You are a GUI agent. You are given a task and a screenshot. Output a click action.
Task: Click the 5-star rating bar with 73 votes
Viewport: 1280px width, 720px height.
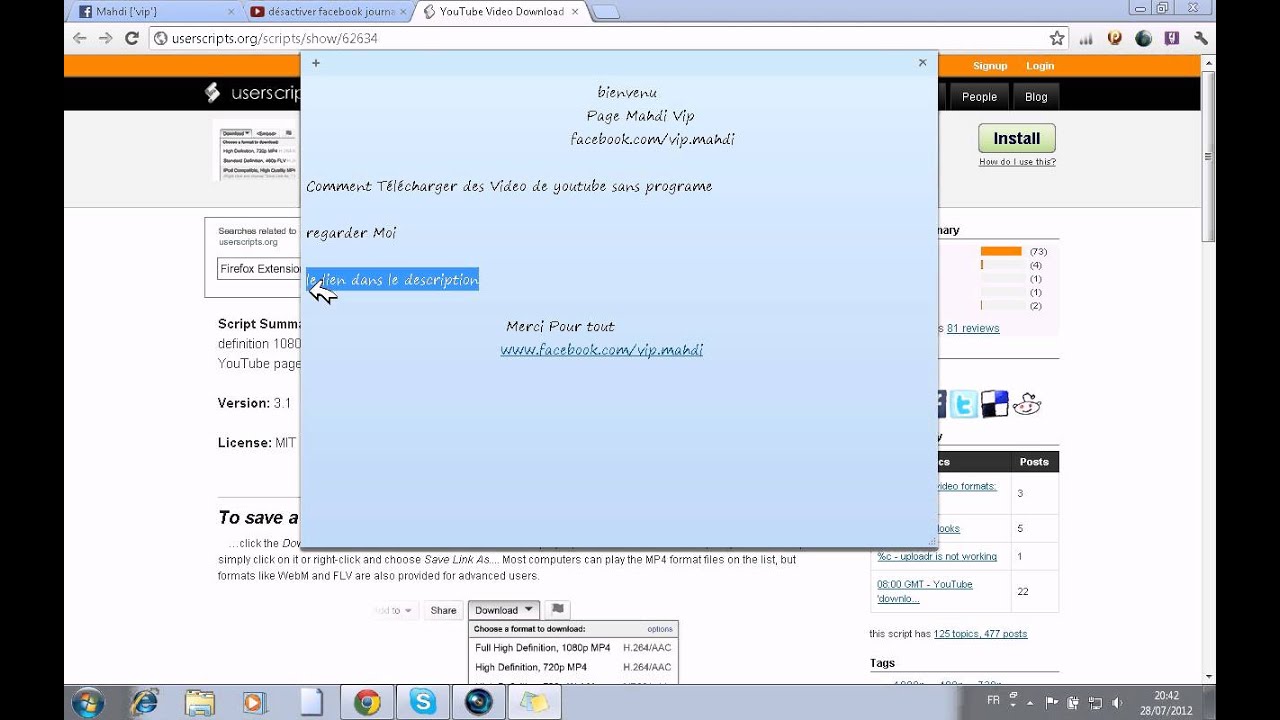click(x=1002, y=251)
